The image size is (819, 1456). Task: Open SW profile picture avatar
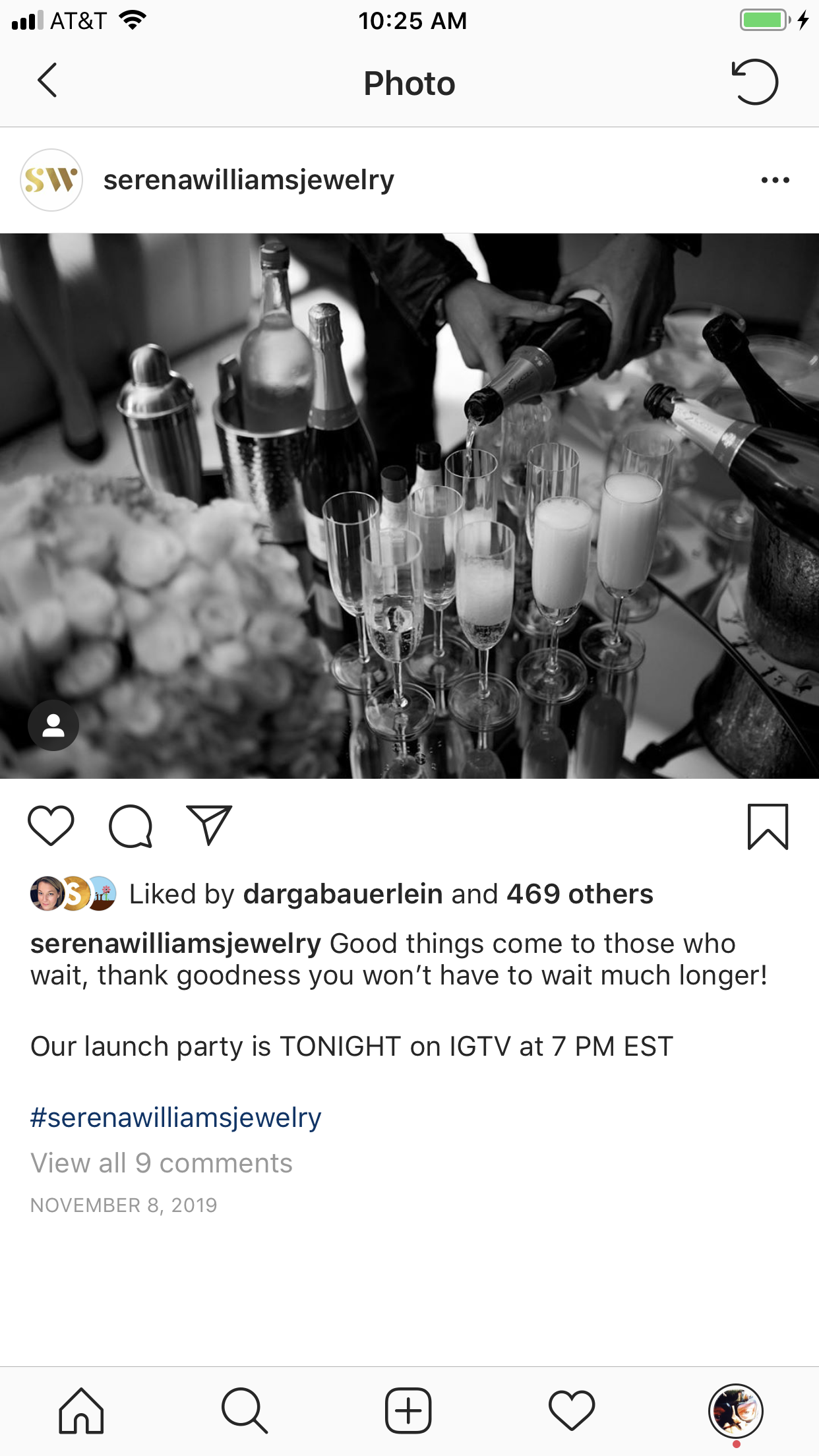click(51, 180)
